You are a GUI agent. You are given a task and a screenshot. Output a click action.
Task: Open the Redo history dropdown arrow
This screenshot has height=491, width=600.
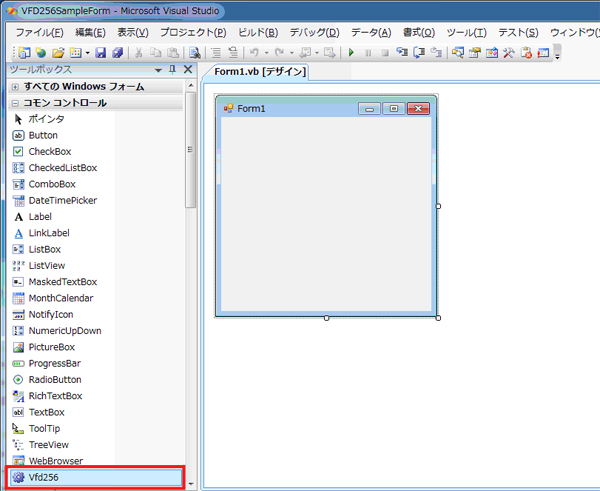[292, 53]
